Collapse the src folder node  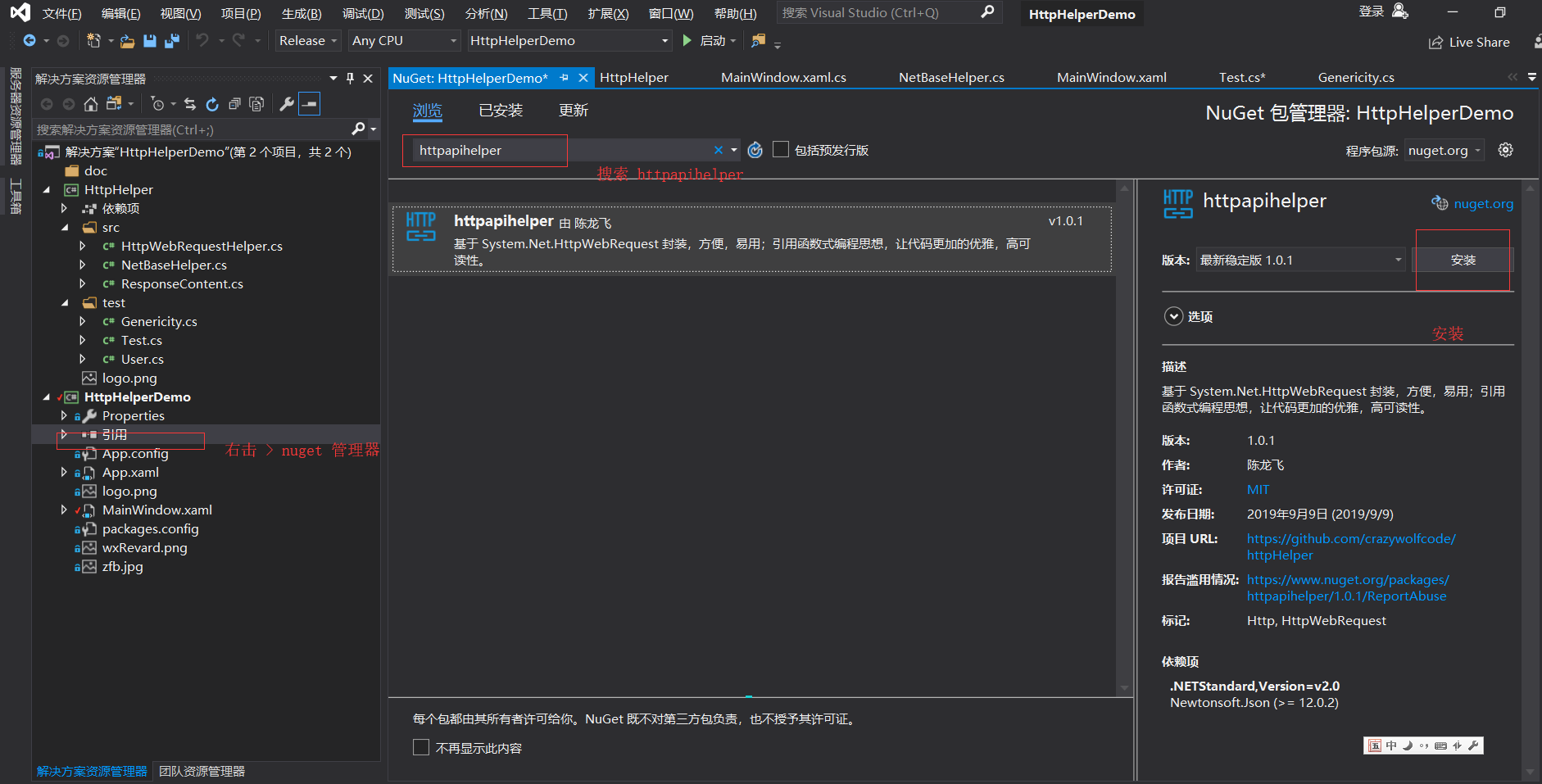tap(65, 227)
